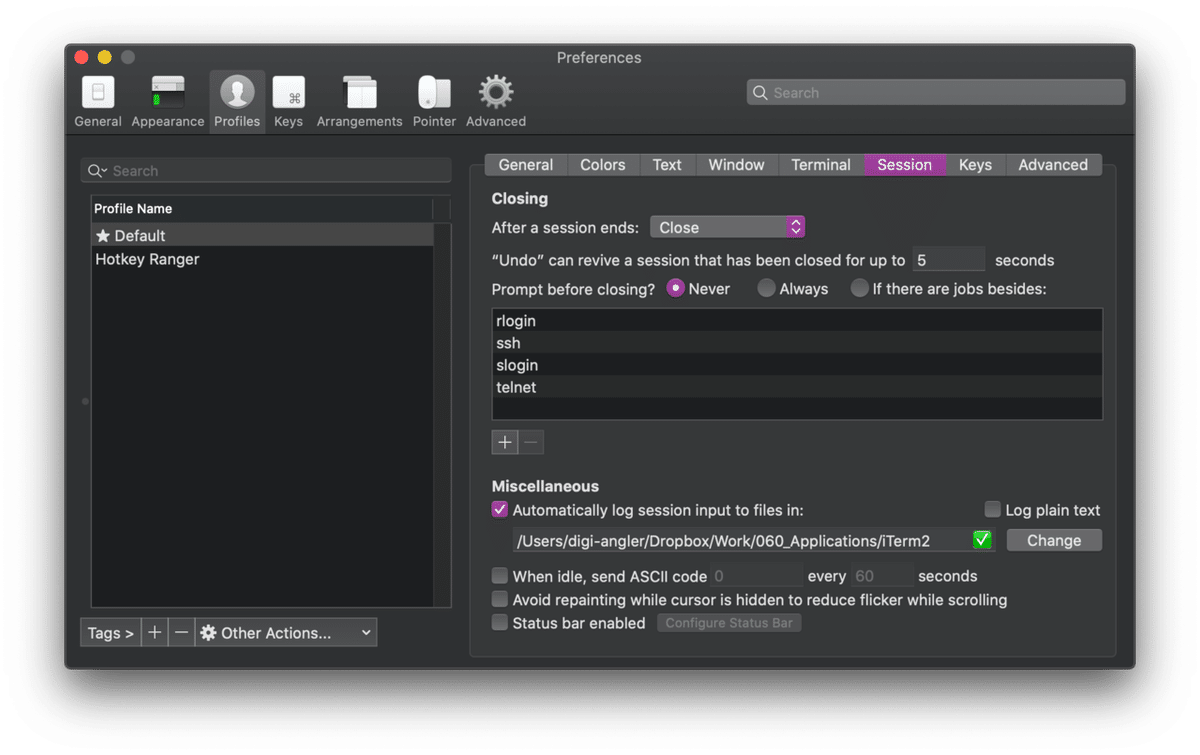This screenshot has height=755, width=1200.
Task: Toggle automatically log session input checkbox
Action: pyautogui.click(x=500, y=510)
